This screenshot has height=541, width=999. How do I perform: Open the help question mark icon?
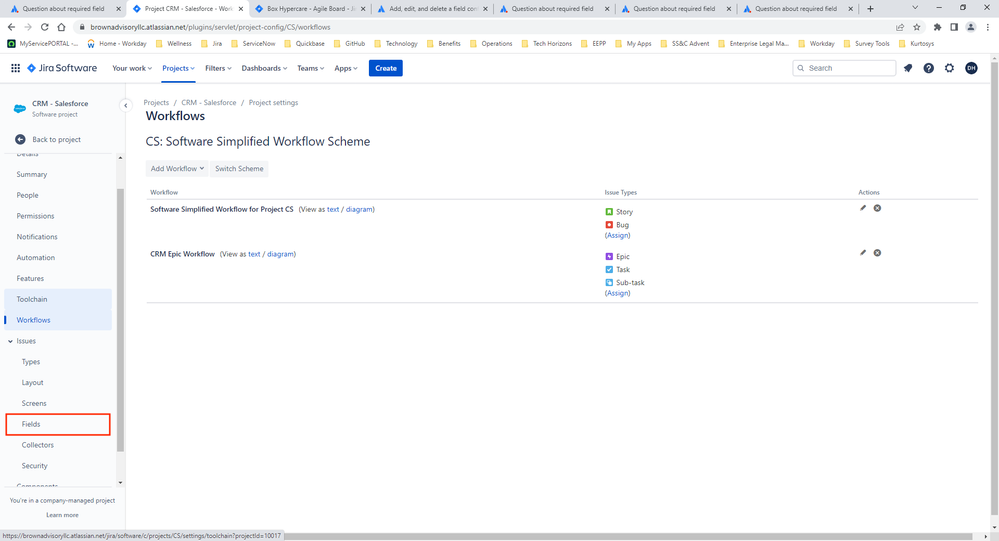pos(929,68)
